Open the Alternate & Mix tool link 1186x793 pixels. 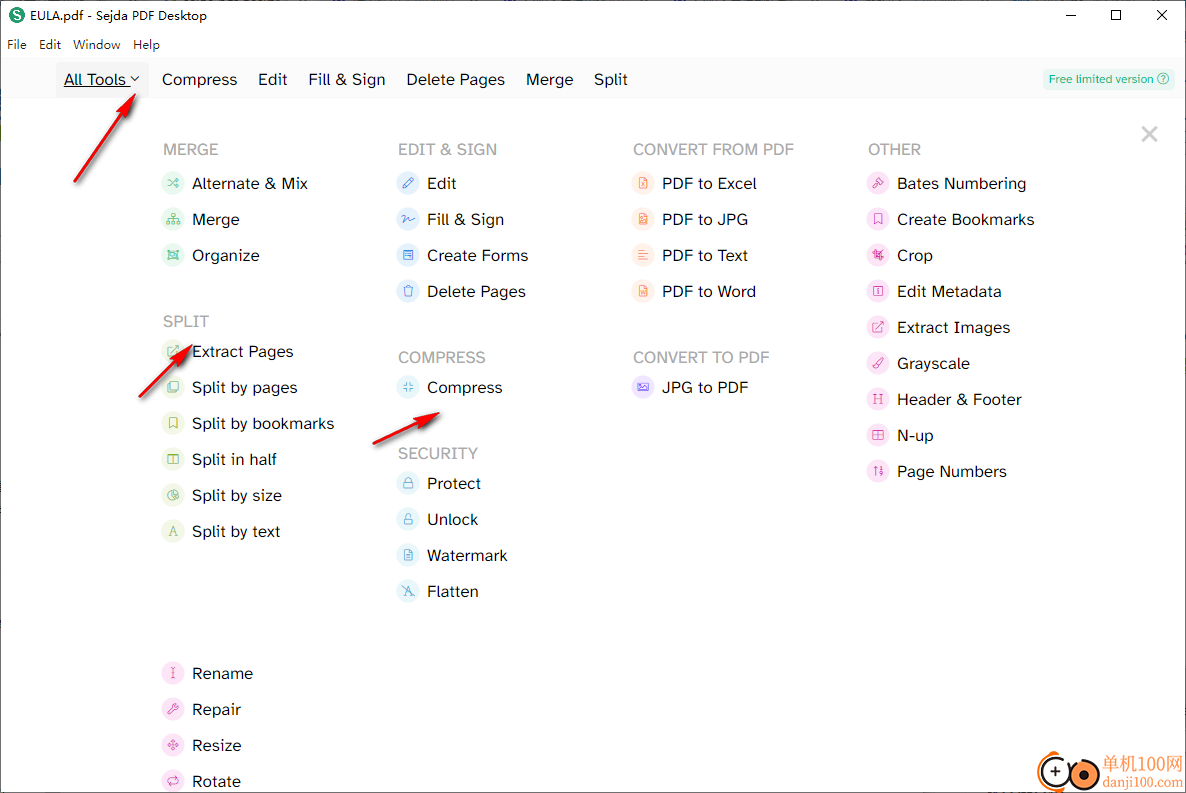(250, 183)
